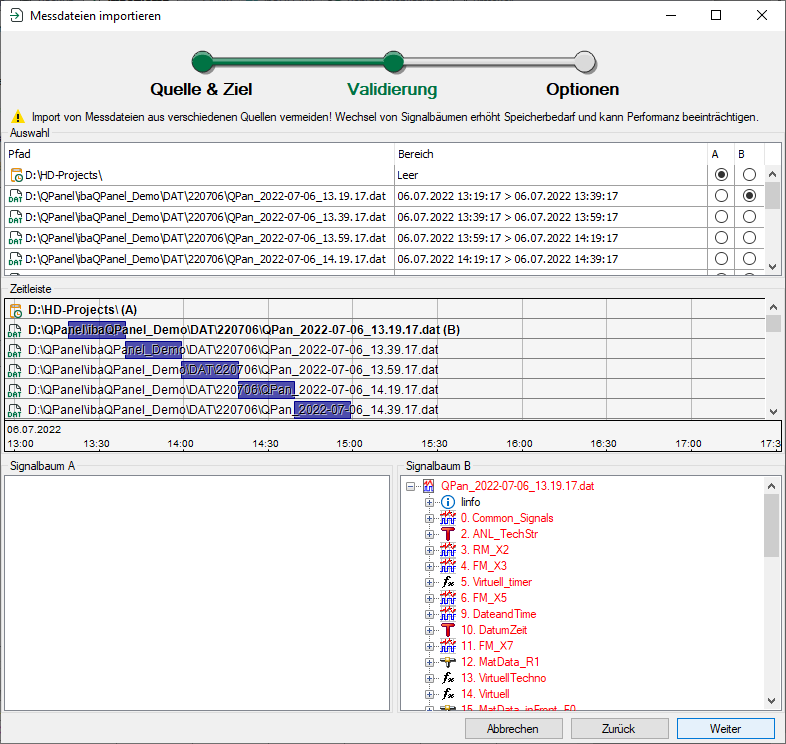Click the icon for 12. MatData_R1

click(448, 662)
